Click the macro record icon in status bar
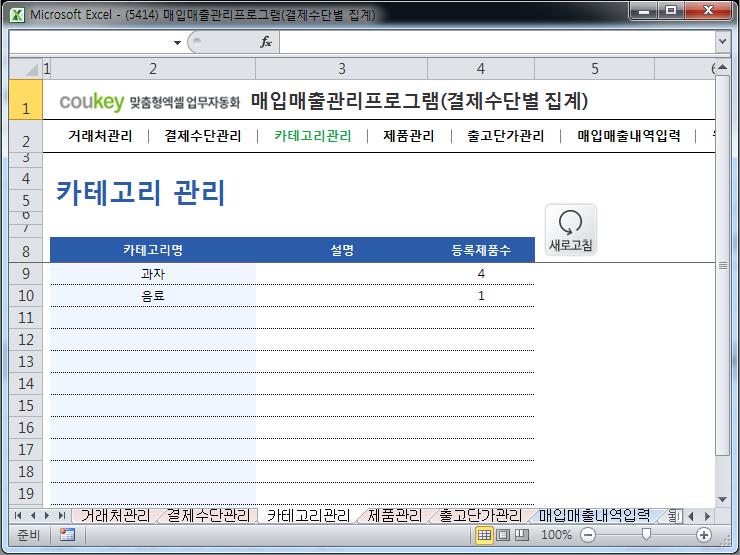This screenshot has height=555, width=740. [67, 535]
